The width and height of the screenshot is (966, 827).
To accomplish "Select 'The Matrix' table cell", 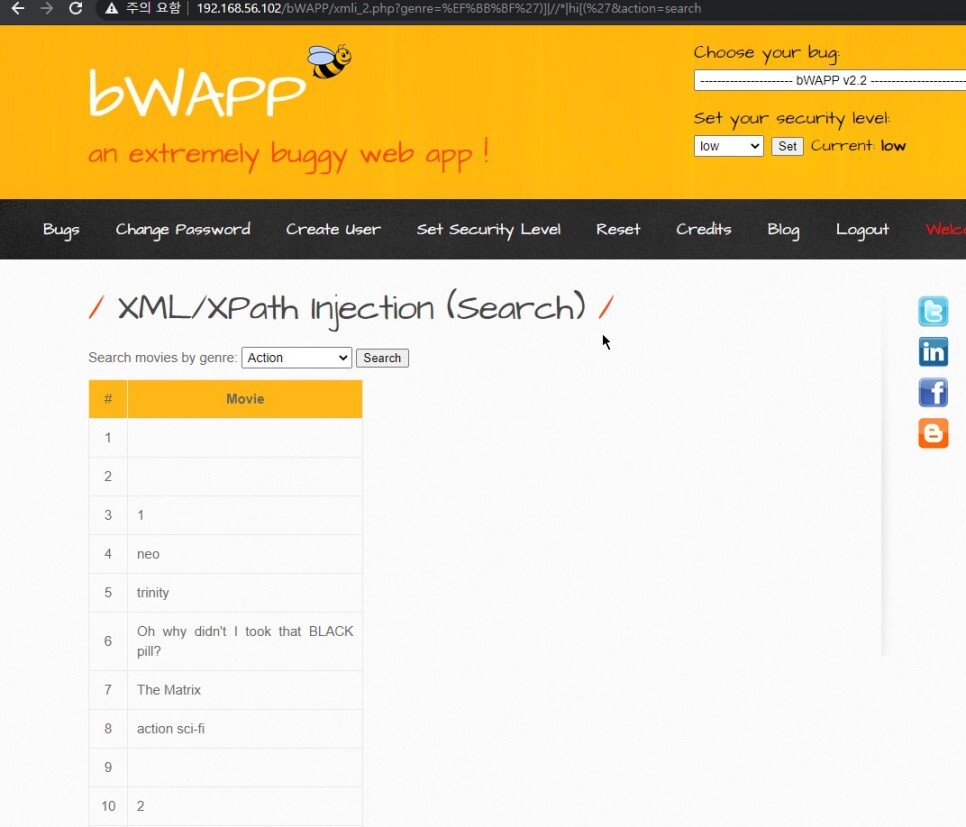I will (245, 690).
